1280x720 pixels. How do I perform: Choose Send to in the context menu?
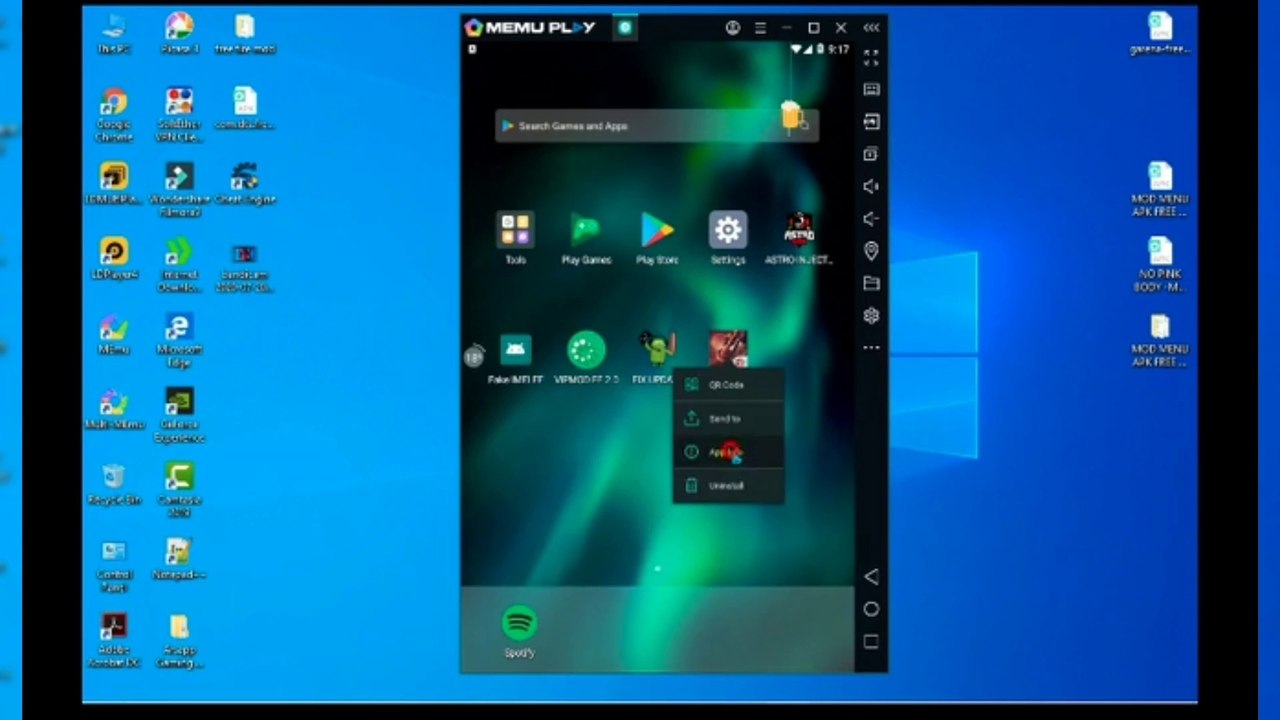pos(728,419)
